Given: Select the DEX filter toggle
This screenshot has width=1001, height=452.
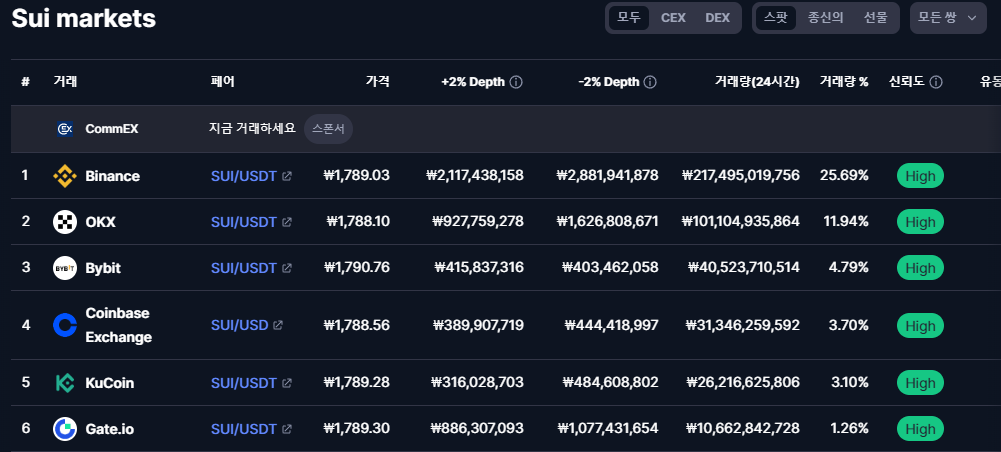Looking at the screenshot, I should [x=717, y=18].
